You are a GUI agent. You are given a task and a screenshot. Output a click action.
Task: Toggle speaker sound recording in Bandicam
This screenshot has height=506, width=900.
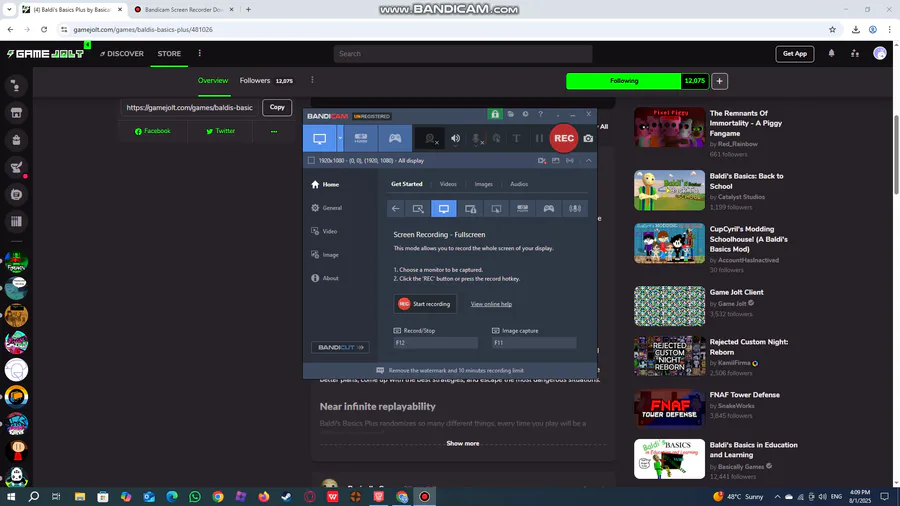point(455,138)
